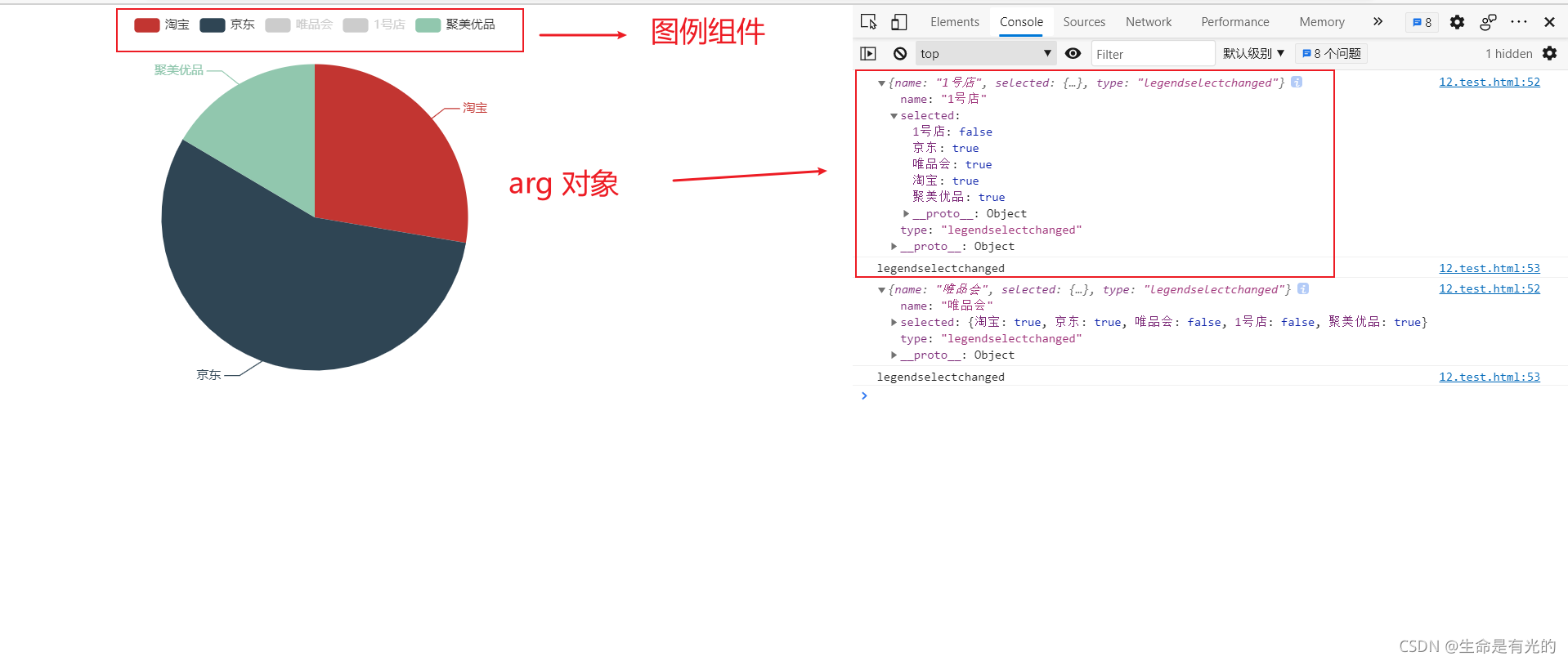Open 默认级别 log level dropdown
Viewport: 1568px width, 661px height.
coord(1253,54)
